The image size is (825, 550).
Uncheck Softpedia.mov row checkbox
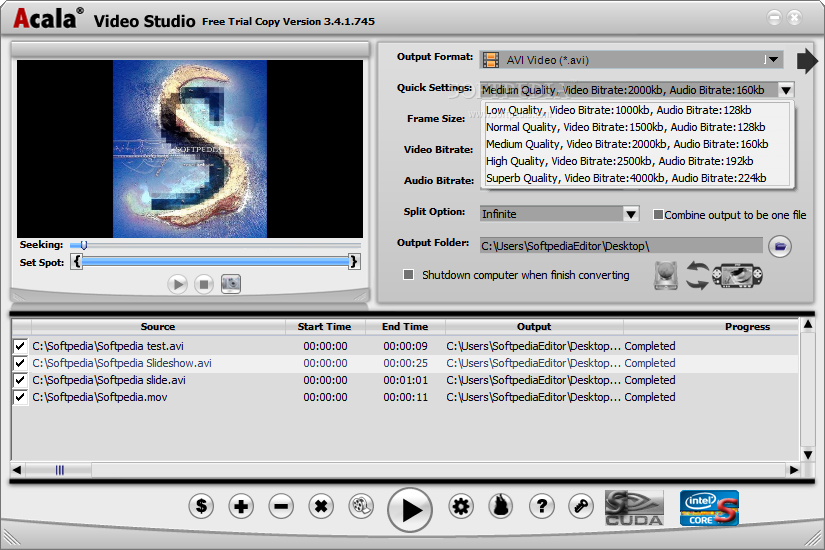coord(20,397)
